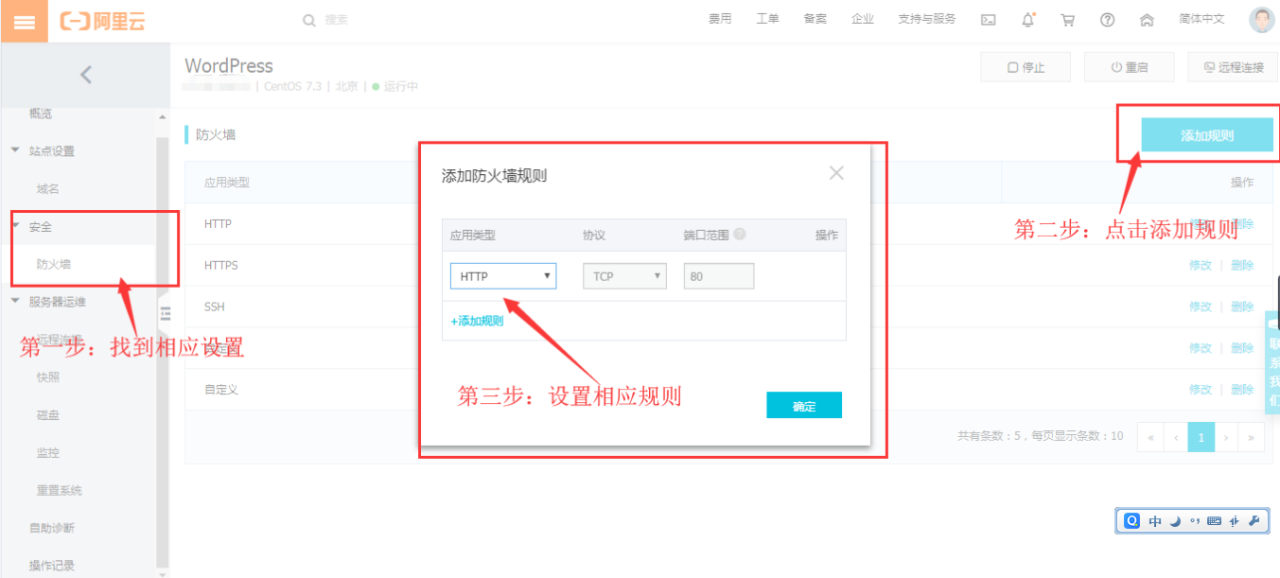Go to the home icon
Viewport: 1280px width, 578px height.
click(1147, 20)
